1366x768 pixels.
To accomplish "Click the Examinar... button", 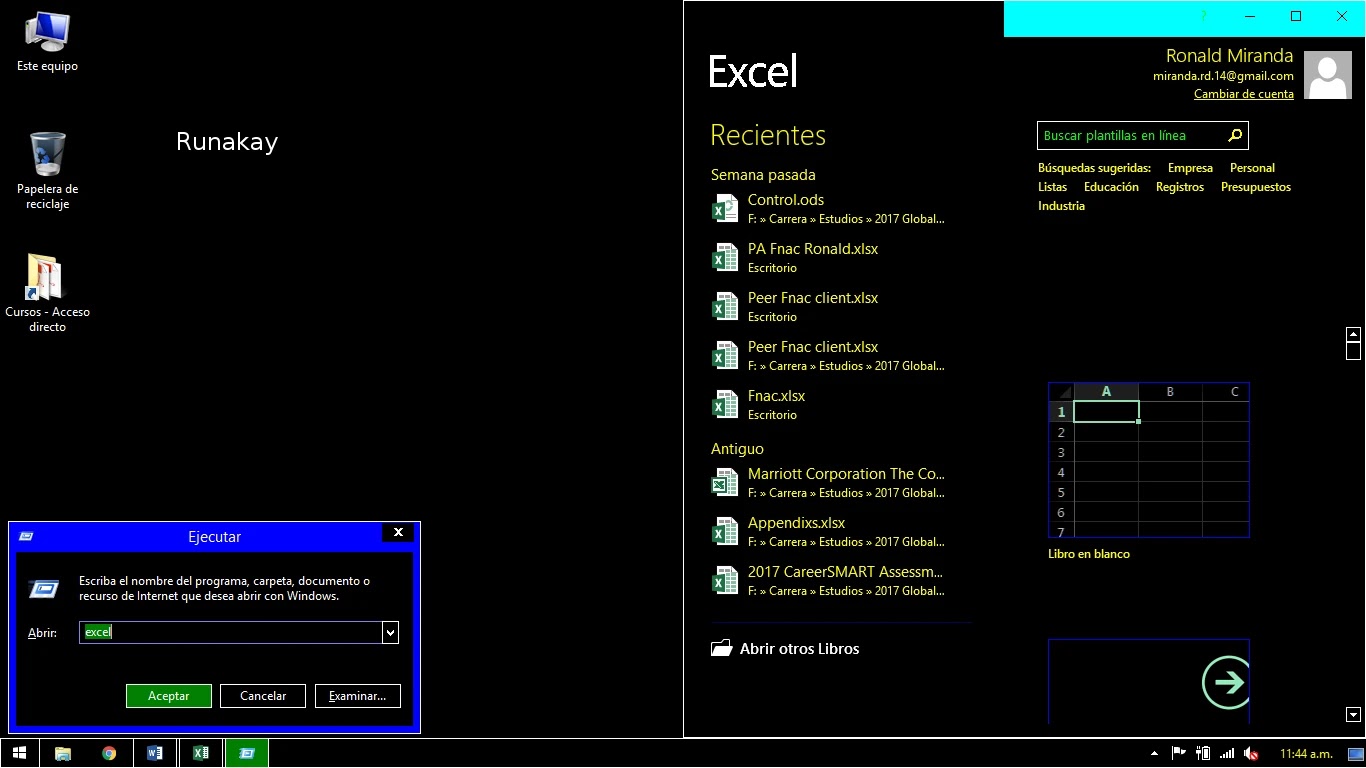I will (x=358, y=696).
